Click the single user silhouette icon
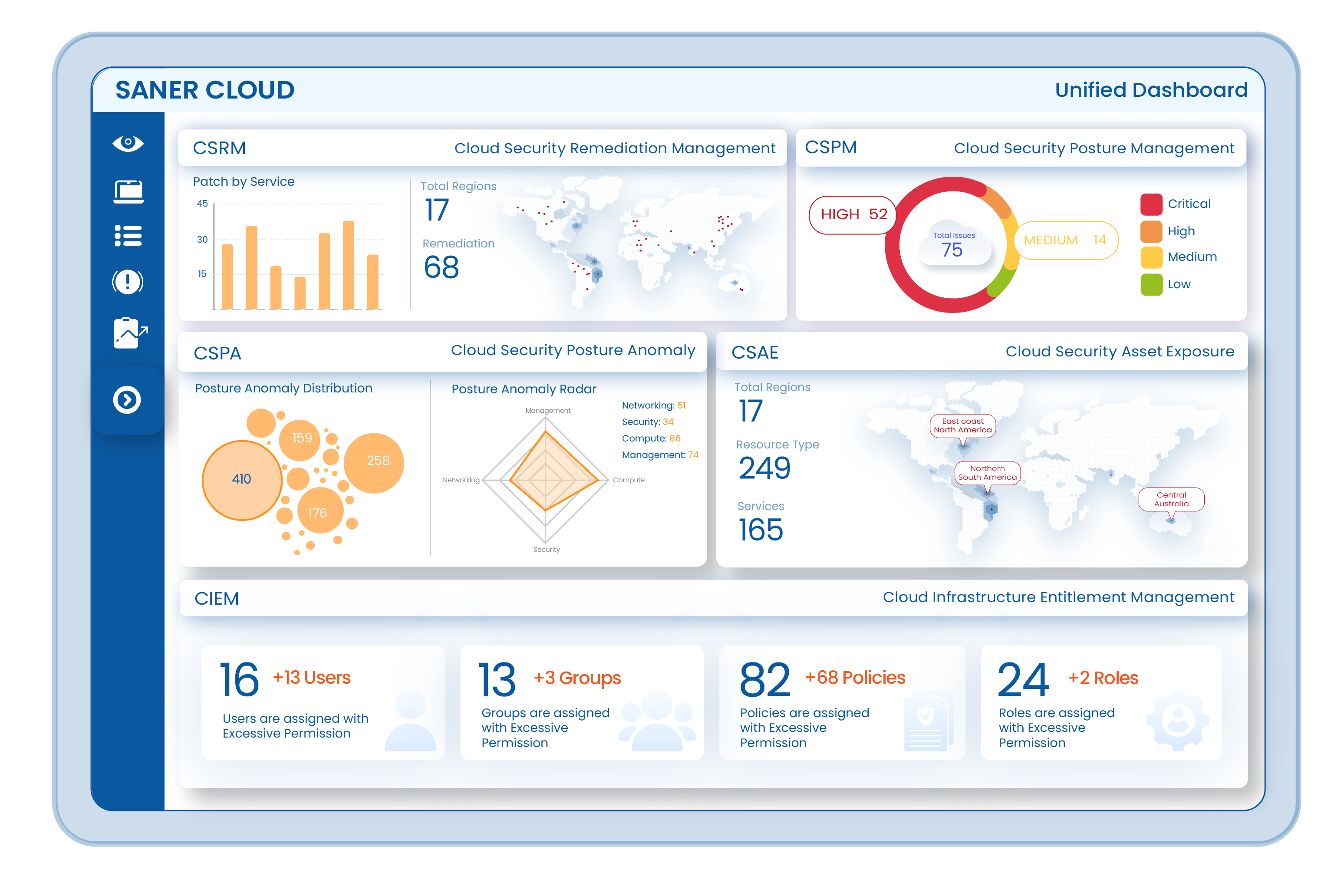This screenshot has height=896, width=1344. 410,720
